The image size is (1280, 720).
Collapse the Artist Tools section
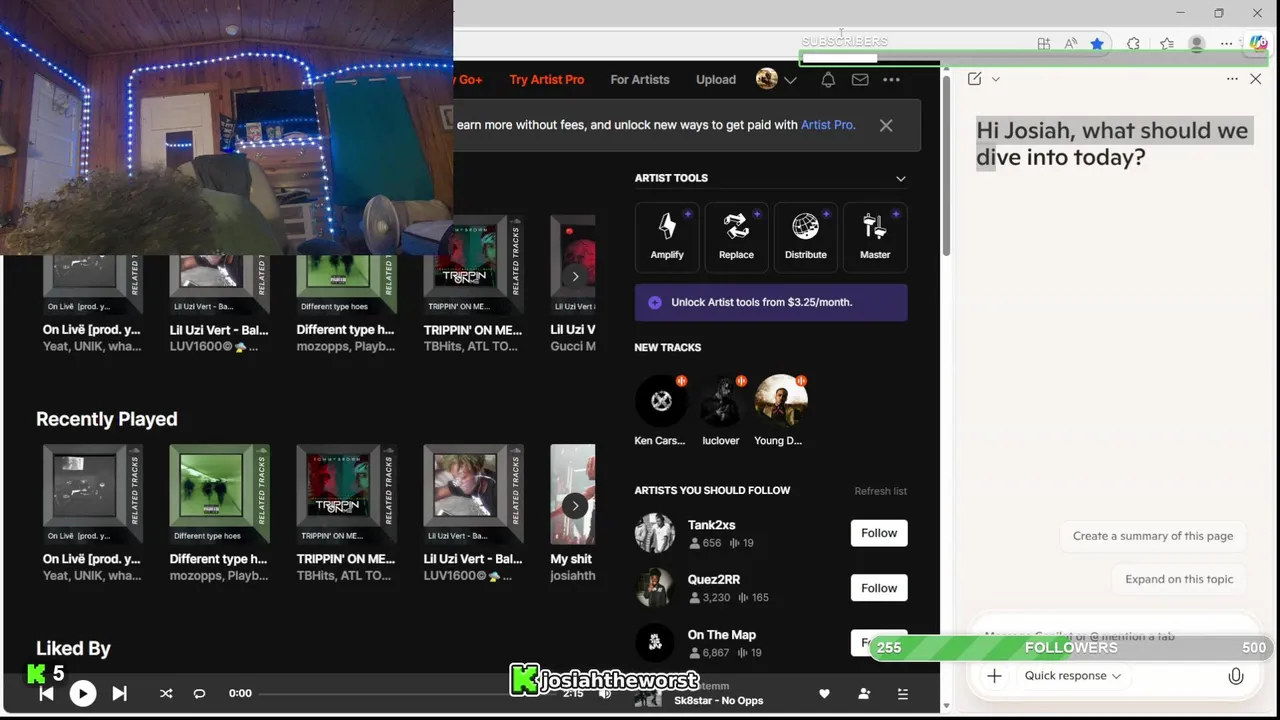click(x=900, y=178)
